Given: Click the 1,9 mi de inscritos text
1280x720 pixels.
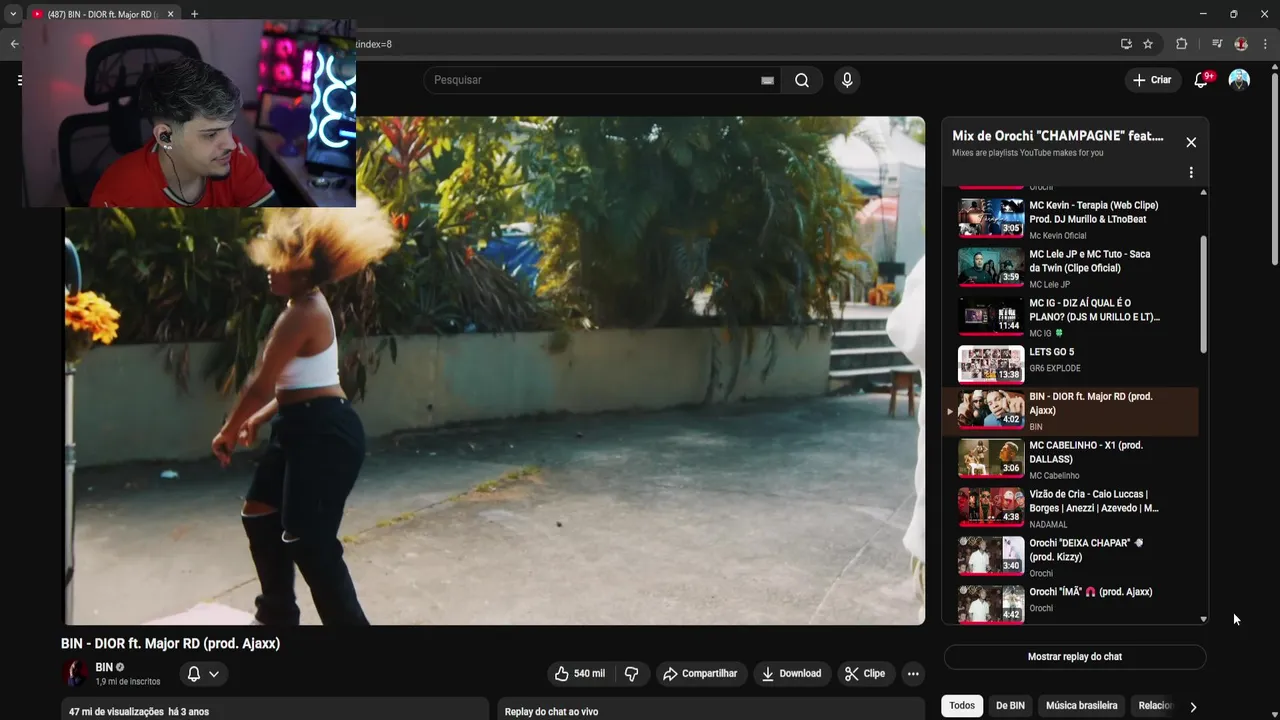Looking at the screenshot, I should 128,682.
